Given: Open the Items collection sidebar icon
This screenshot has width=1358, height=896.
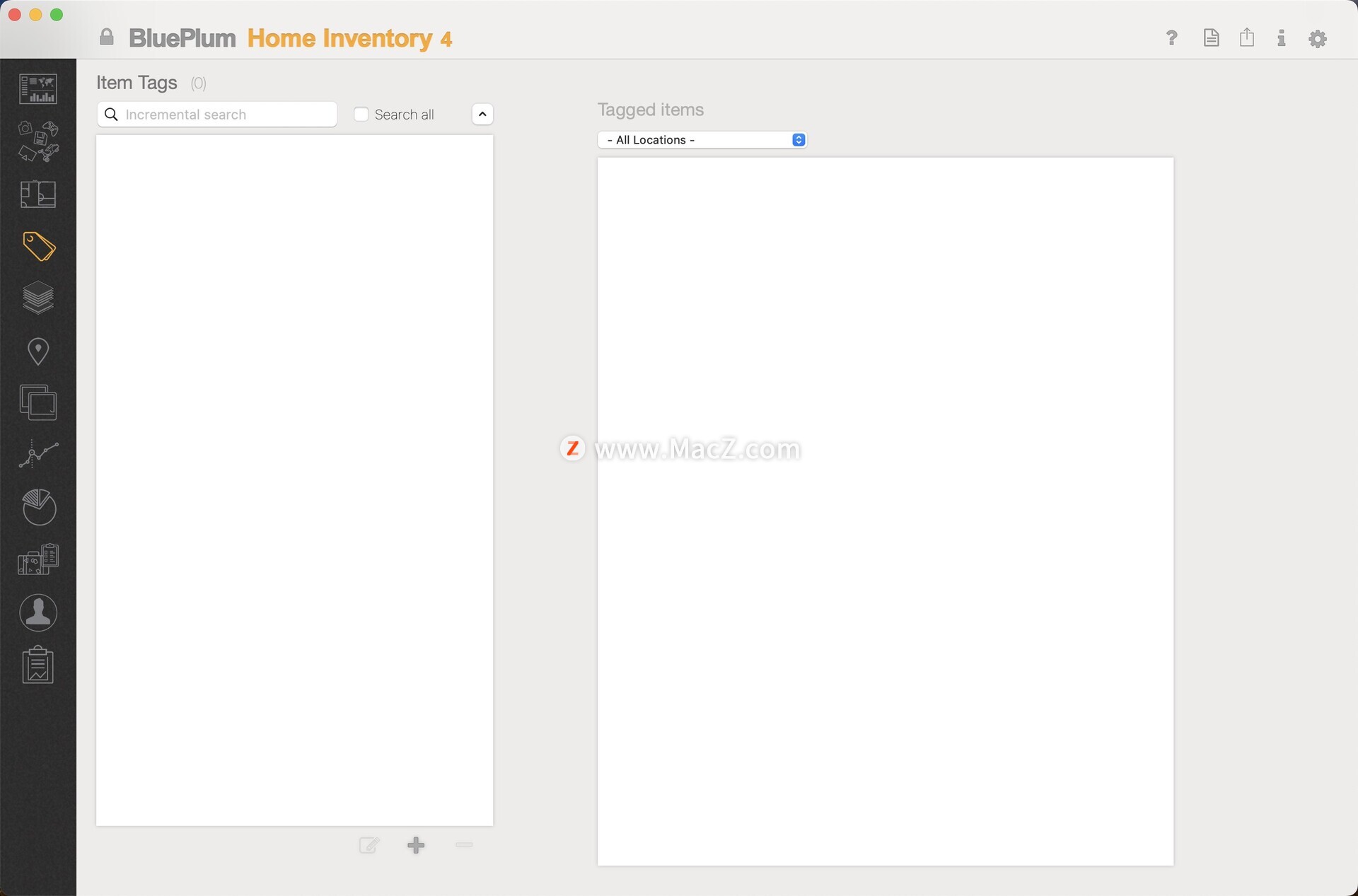Looking at the screenshot, I should (x=38, y=141).
